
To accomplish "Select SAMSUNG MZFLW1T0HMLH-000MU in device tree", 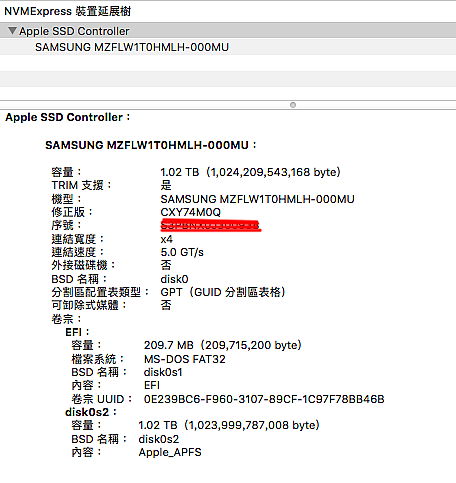I will [132, 47].
